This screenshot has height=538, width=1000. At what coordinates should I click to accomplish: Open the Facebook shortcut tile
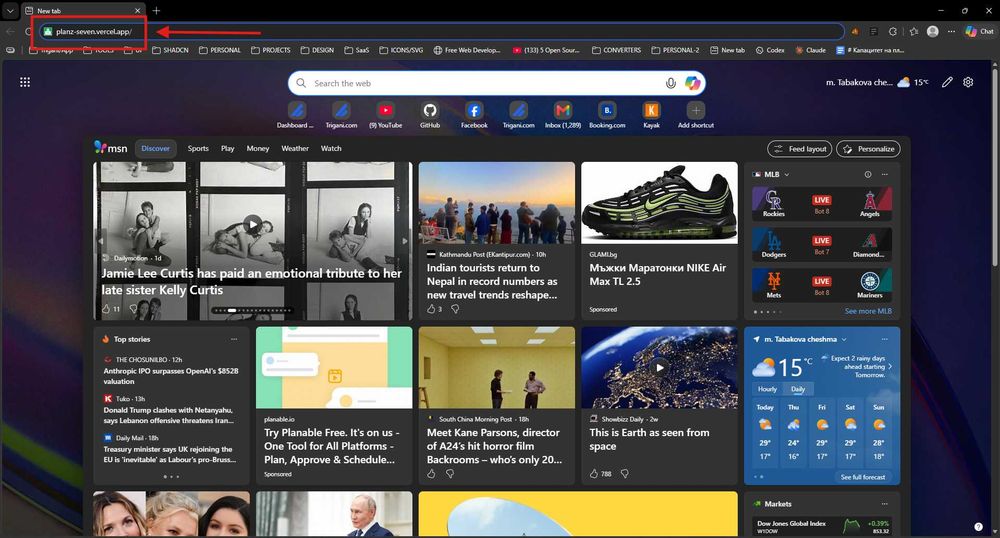tap(474, 115)
